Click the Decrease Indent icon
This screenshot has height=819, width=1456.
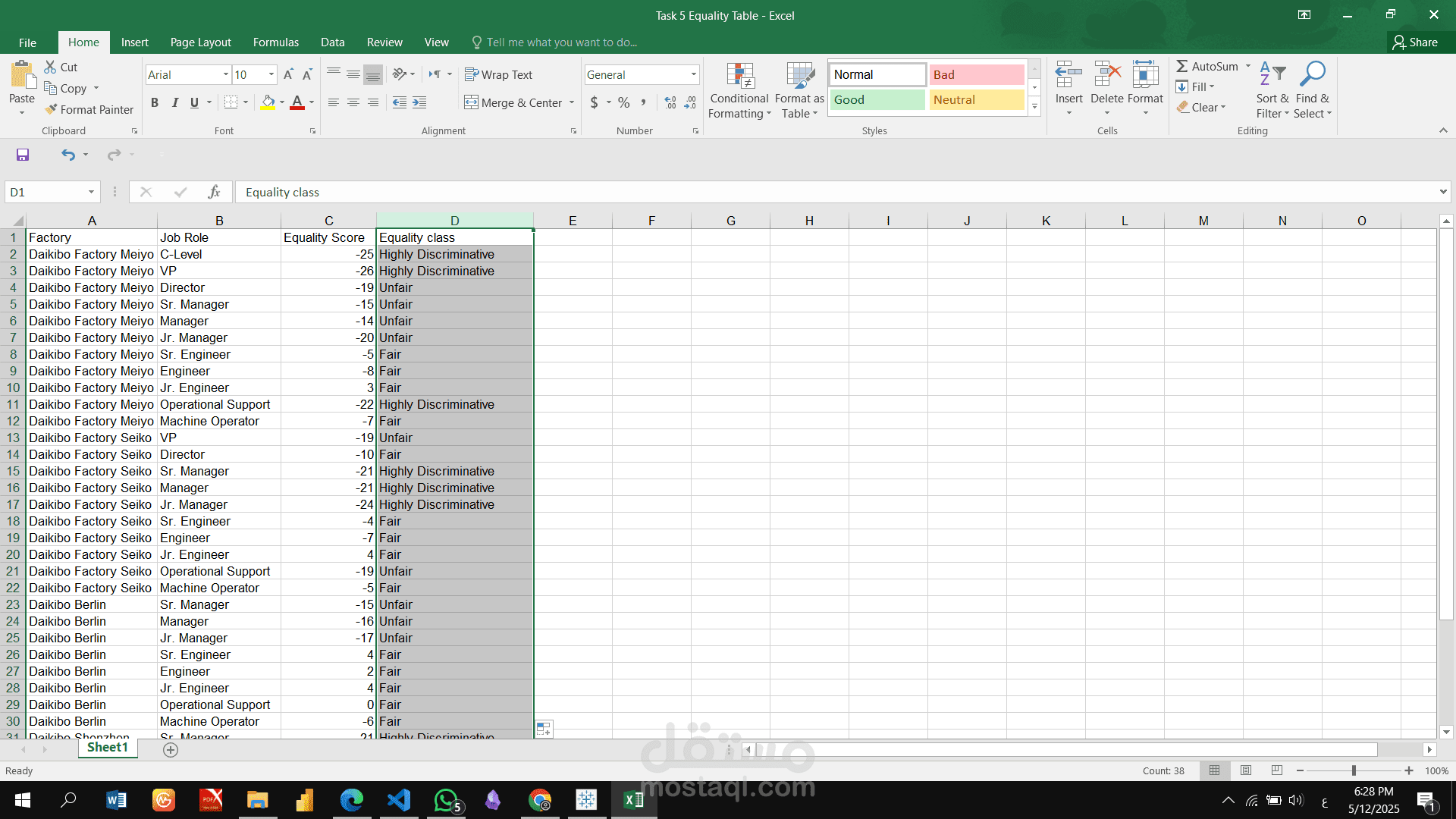(400, 102)
